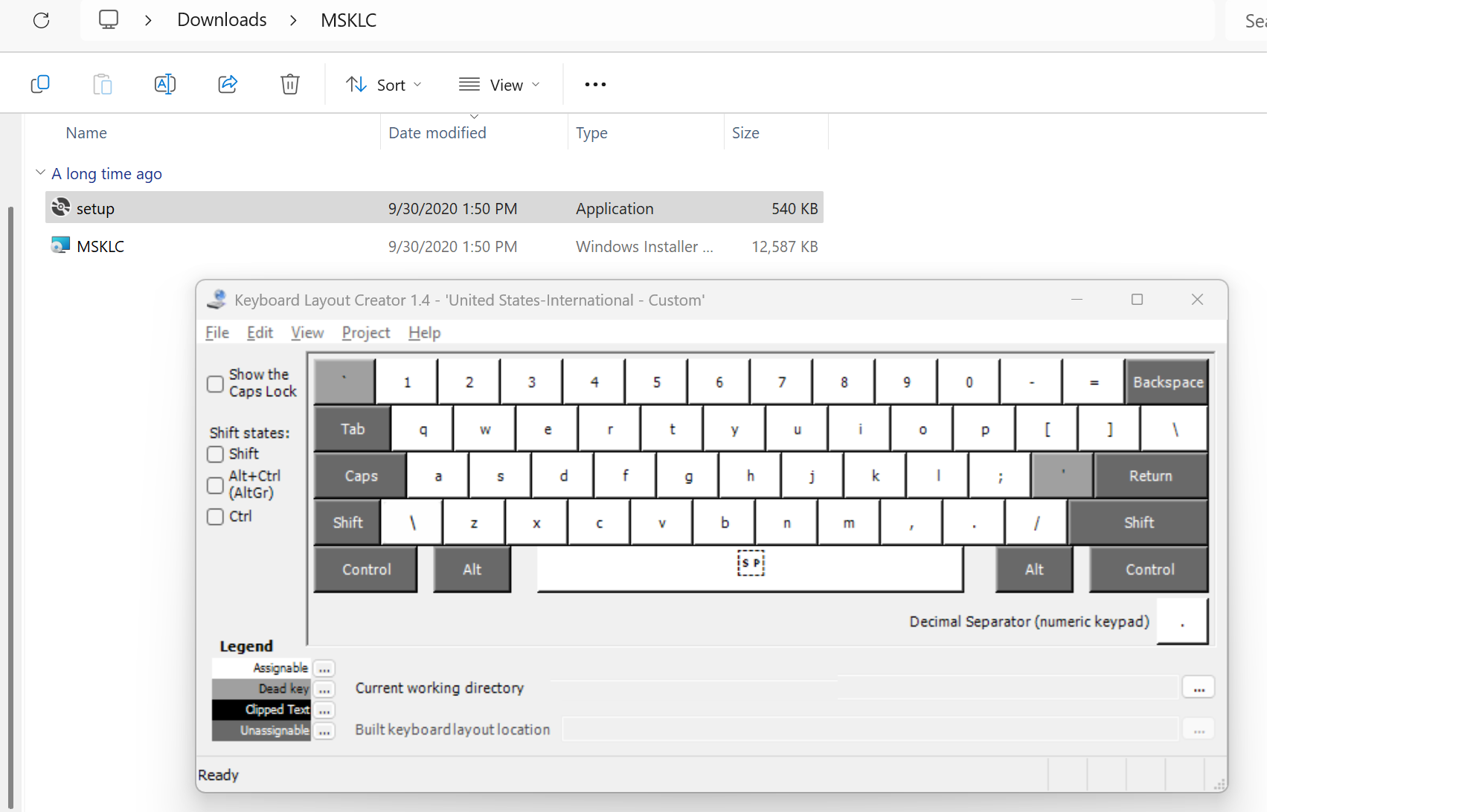Refresh the current folder view
Image resolution: width=1473 pixels, height=812 pixels.
click(x=41, y=20)
